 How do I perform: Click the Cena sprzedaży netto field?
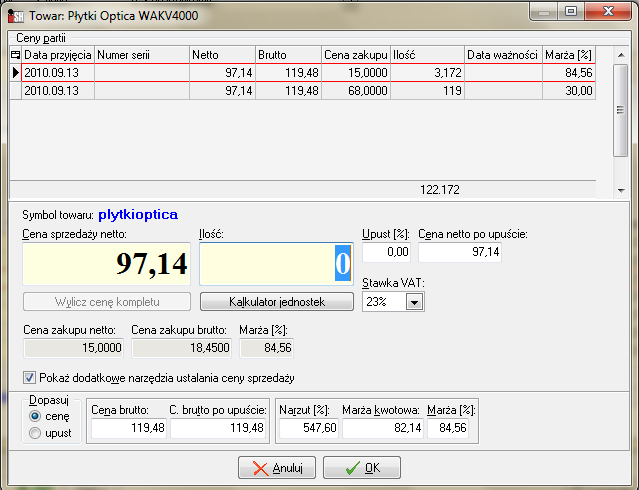tap(107, 264)
